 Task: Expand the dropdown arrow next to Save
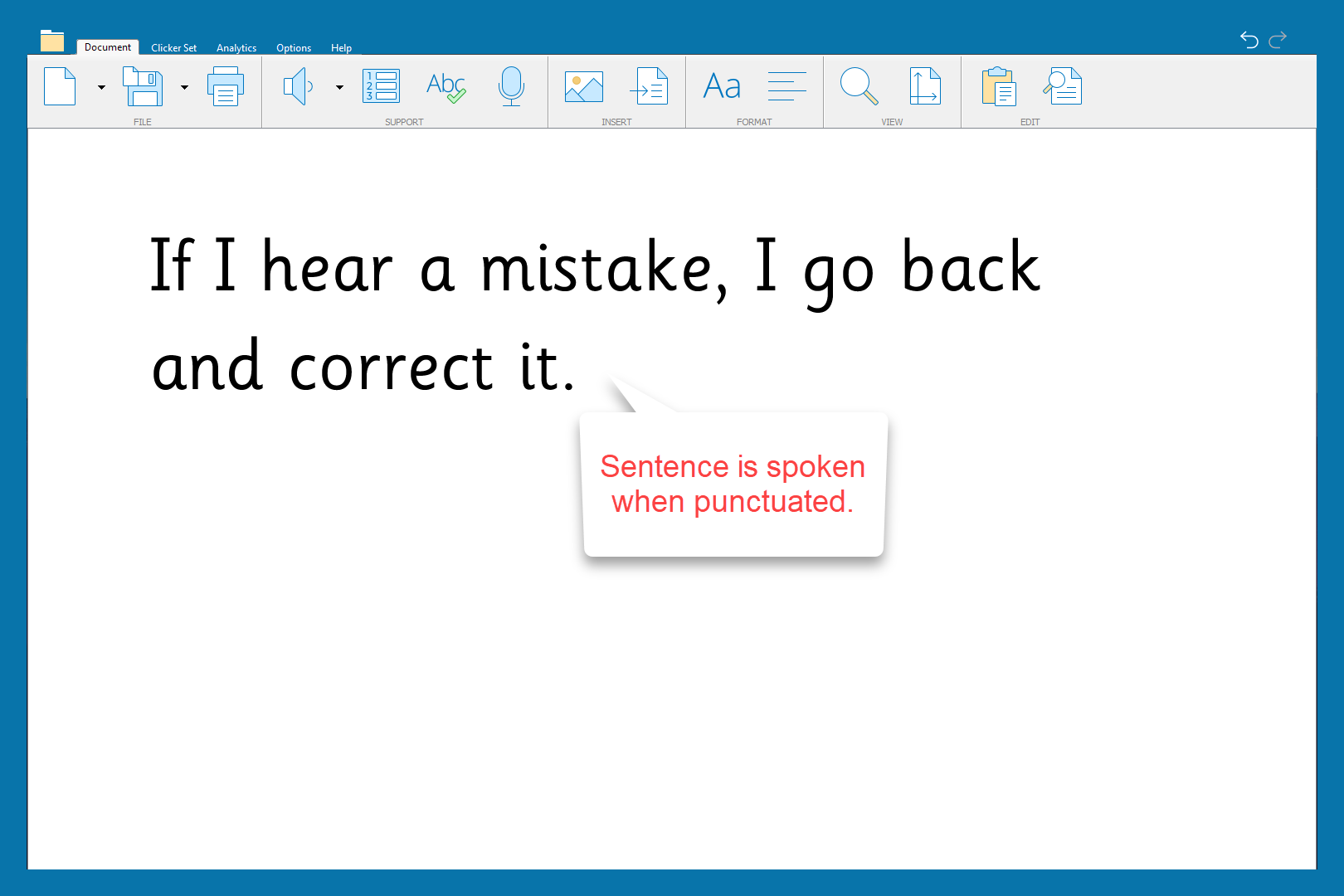[x=184, y=87]
